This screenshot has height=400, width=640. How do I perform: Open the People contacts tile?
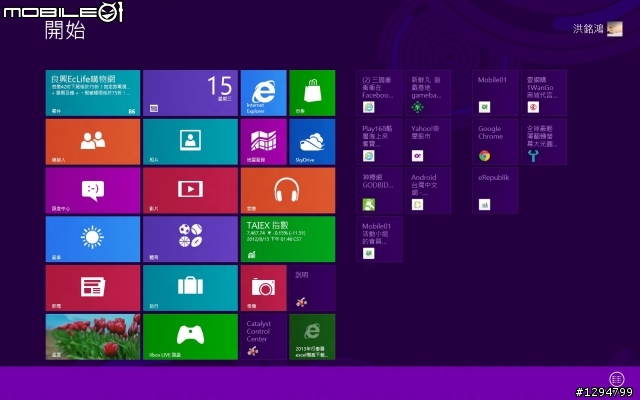coord(93,142)
